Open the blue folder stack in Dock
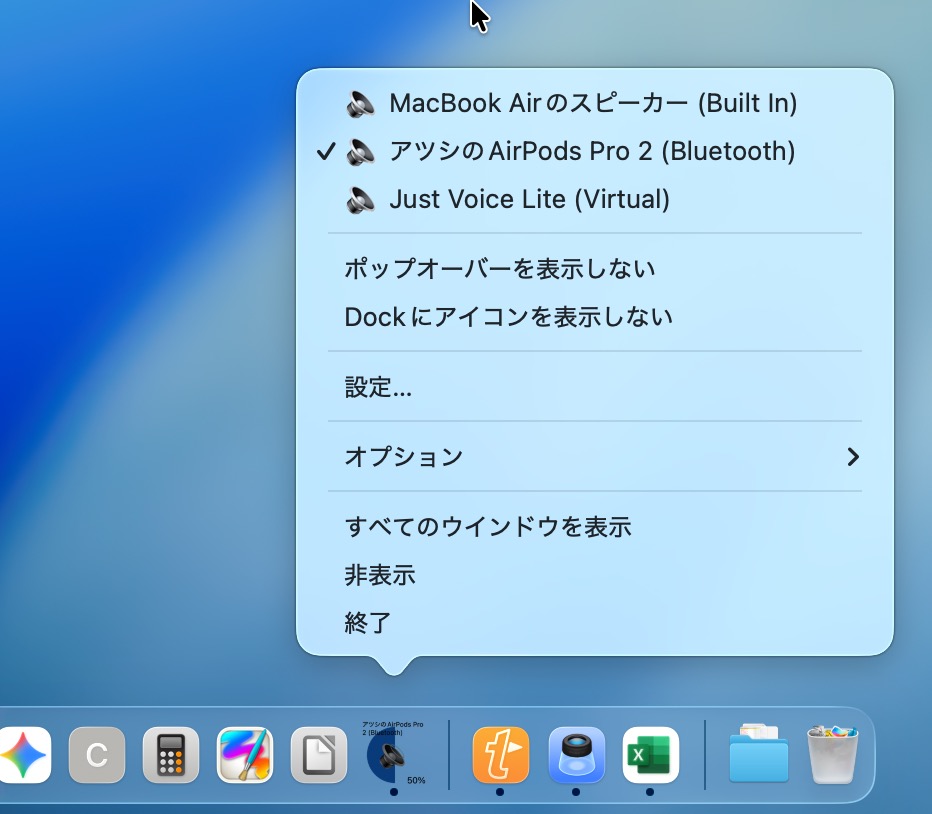The width and height of the screenshot is (932, 814). [758, 755]
